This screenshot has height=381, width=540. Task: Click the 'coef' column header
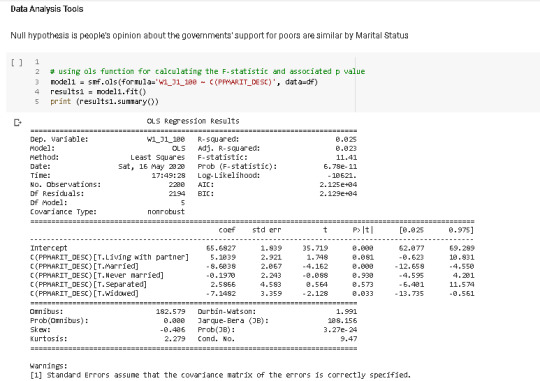tap(227, 230)
